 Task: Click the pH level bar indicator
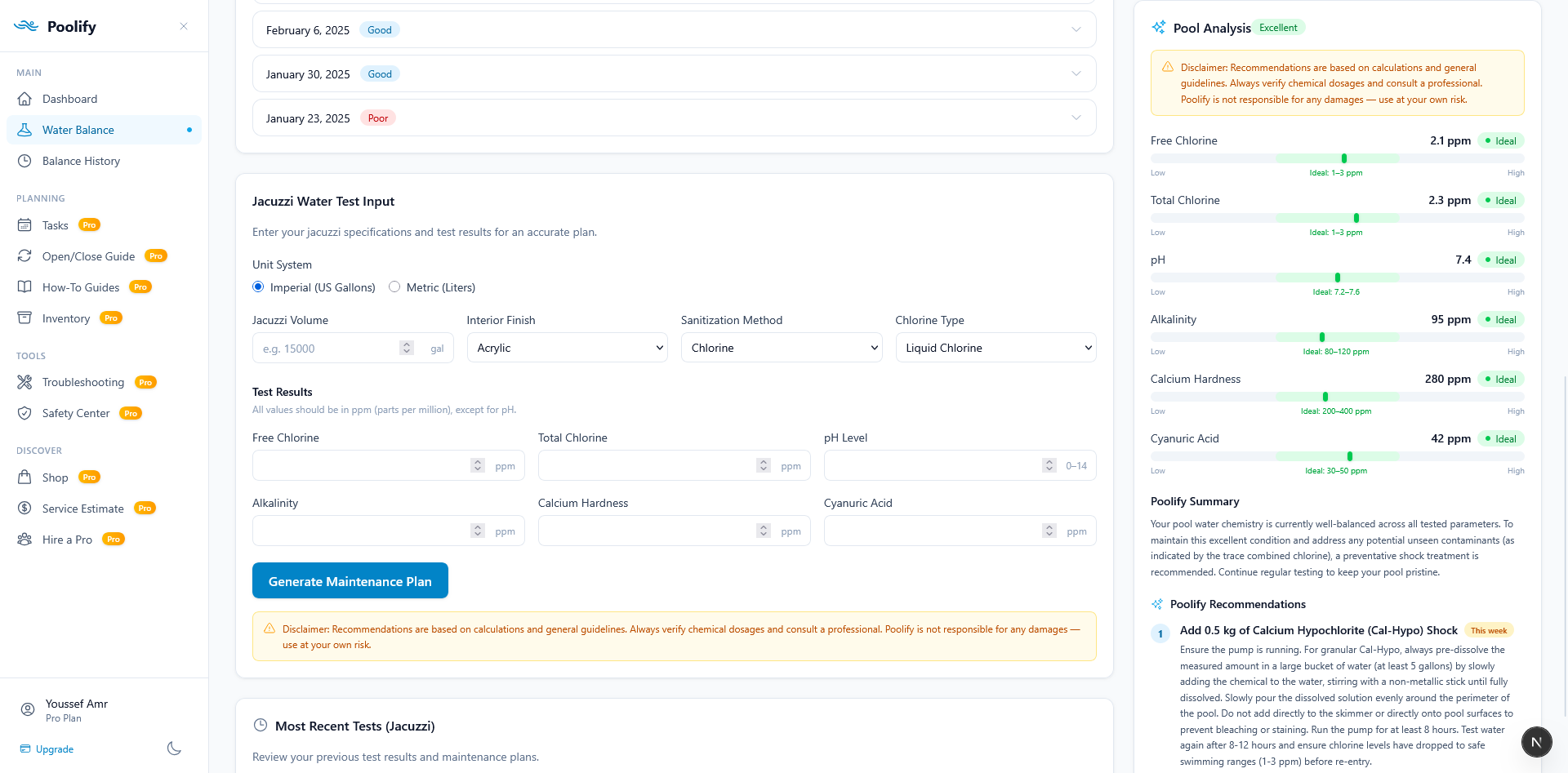(x=1338, y=278)
